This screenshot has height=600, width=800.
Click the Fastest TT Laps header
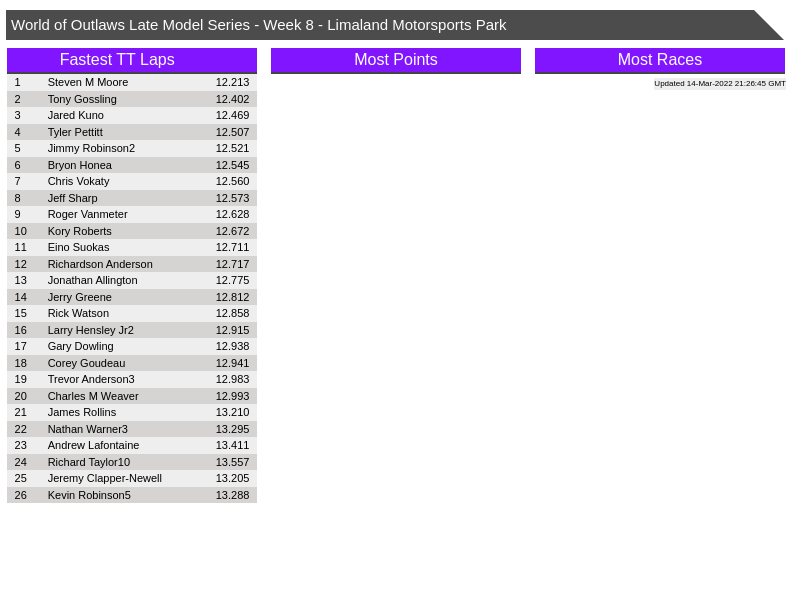[x=131, y=60]
